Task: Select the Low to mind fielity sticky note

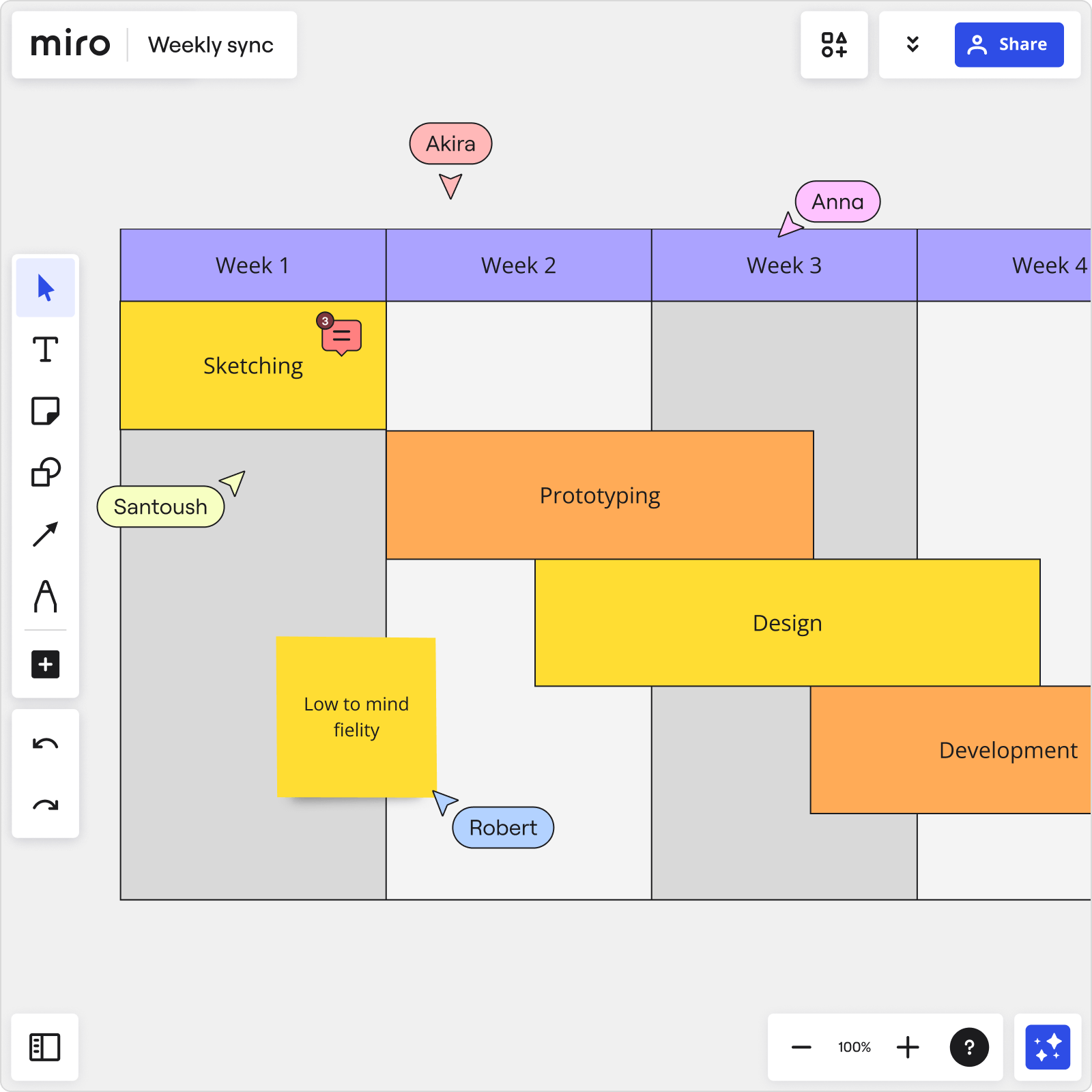Action: tap(356, 717)
